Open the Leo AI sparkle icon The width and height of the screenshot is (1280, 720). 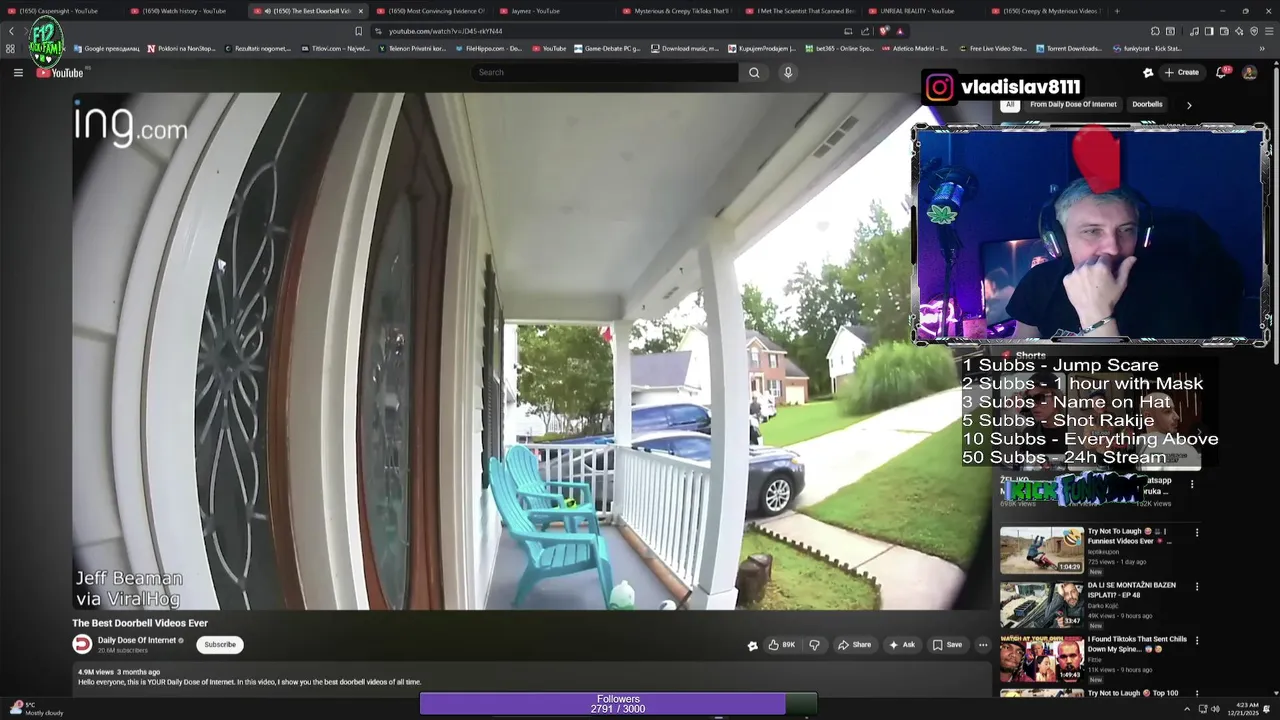tap(1239, 31)
